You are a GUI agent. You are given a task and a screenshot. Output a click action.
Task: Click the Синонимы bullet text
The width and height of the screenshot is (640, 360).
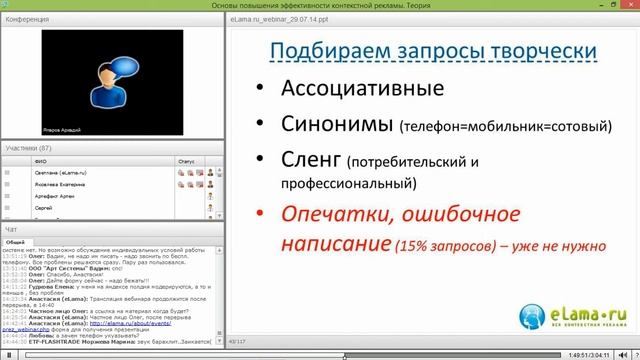click(x=337, y=124)
